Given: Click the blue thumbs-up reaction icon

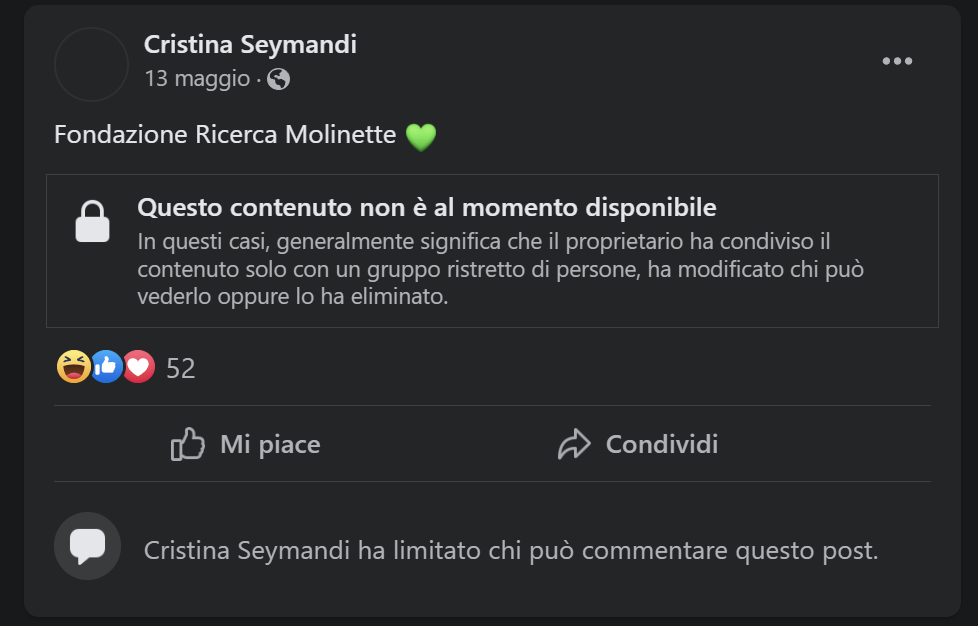Looking at the screenshot, I should [x=106, y=368].
